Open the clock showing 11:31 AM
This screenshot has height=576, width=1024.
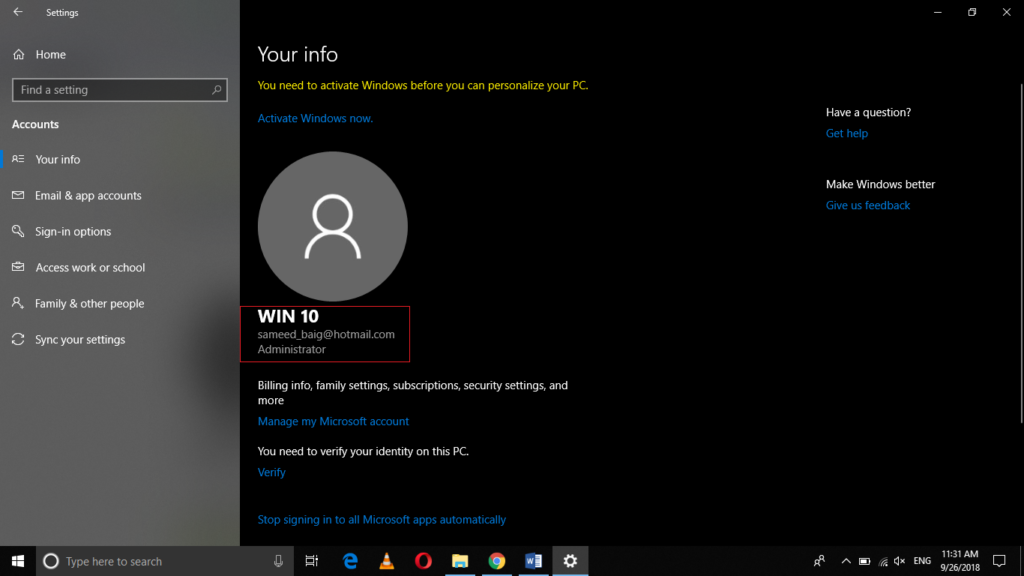[959, 561]
